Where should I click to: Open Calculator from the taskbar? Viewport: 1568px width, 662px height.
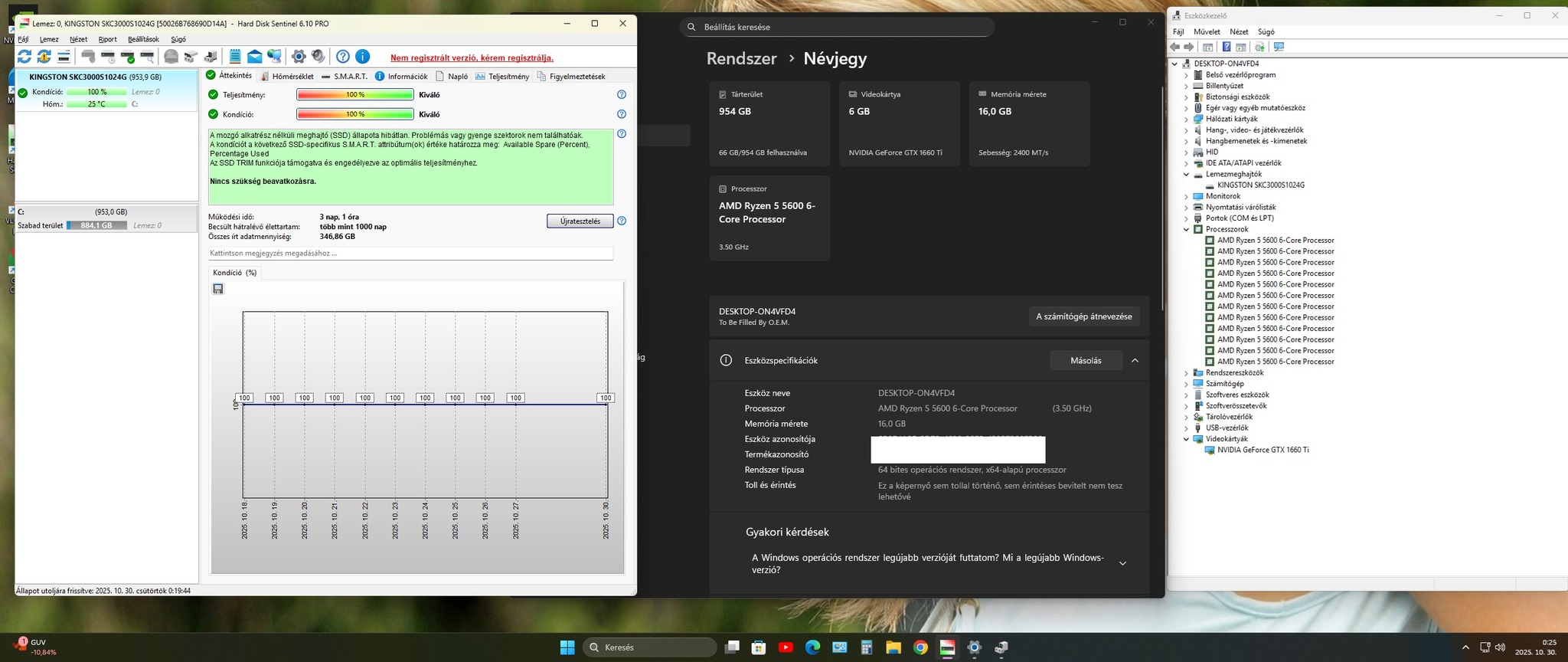pyautogui.click(x=867, y=647)
